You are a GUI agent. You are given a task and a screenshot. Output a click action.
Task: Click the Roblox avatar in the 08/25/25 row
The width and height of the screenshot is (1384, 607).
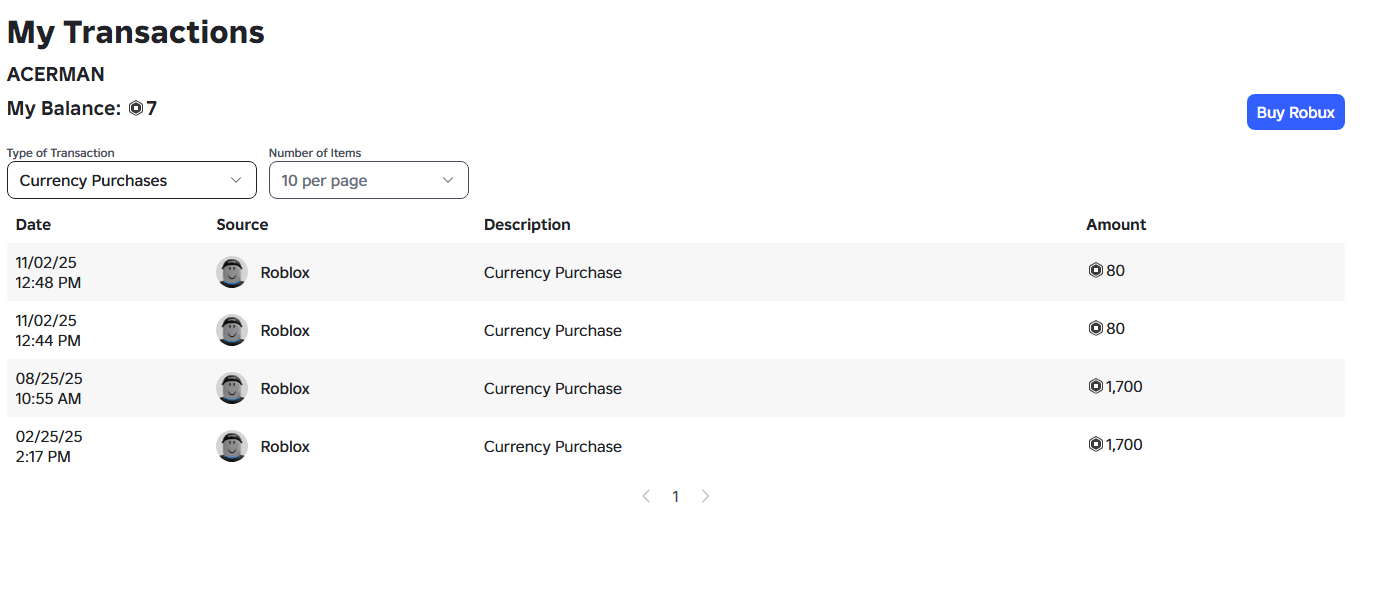coord(232,388)
